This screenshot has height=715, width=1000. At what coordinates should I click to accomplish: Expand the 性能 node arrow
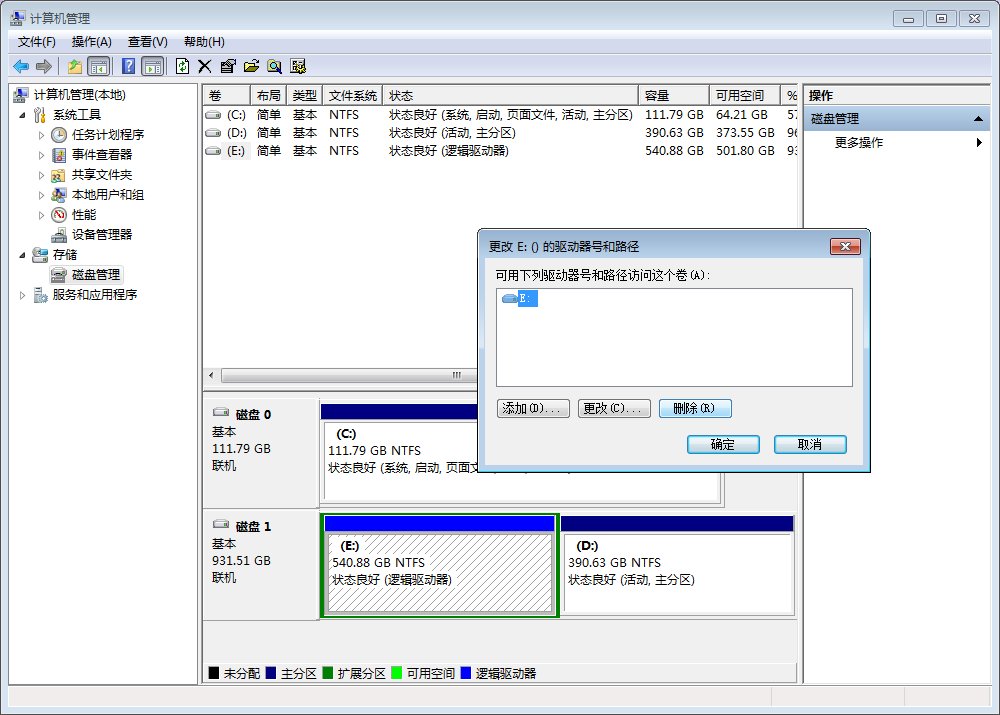click(41, 216)
